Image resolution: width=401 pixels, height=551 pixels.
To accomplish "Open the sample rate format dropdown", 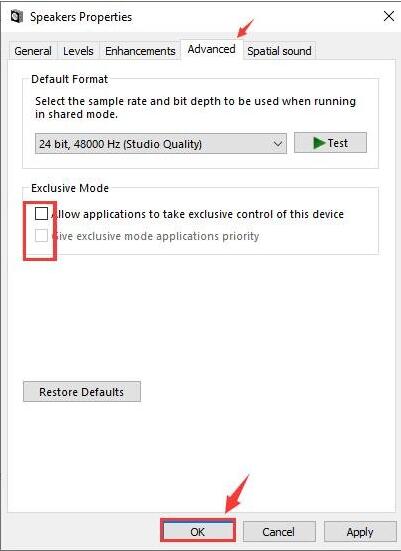I will (x=161, y=143).
